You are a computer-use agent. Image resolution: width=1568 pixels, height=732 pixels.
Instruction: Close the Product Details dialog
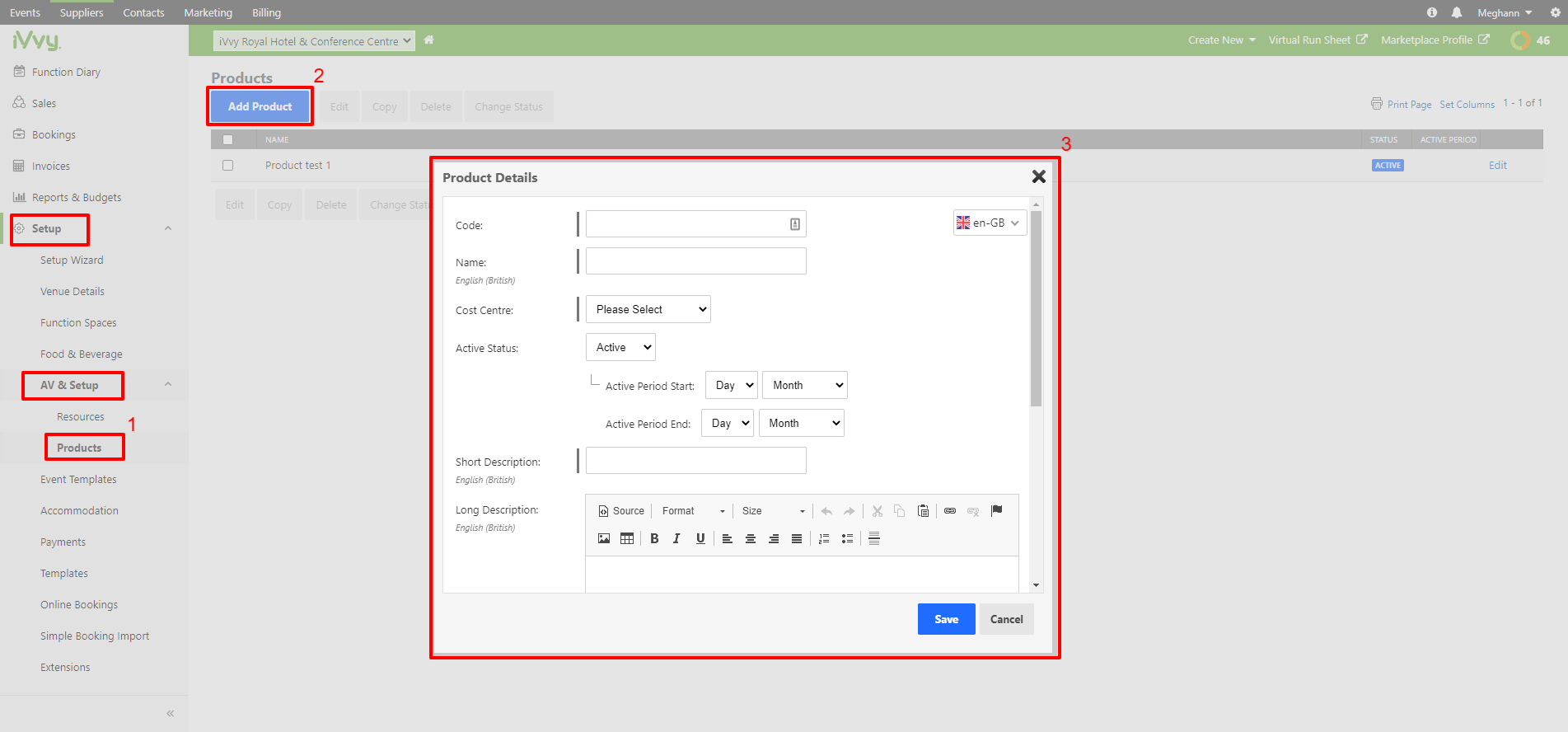click(x=1039, y=176)
